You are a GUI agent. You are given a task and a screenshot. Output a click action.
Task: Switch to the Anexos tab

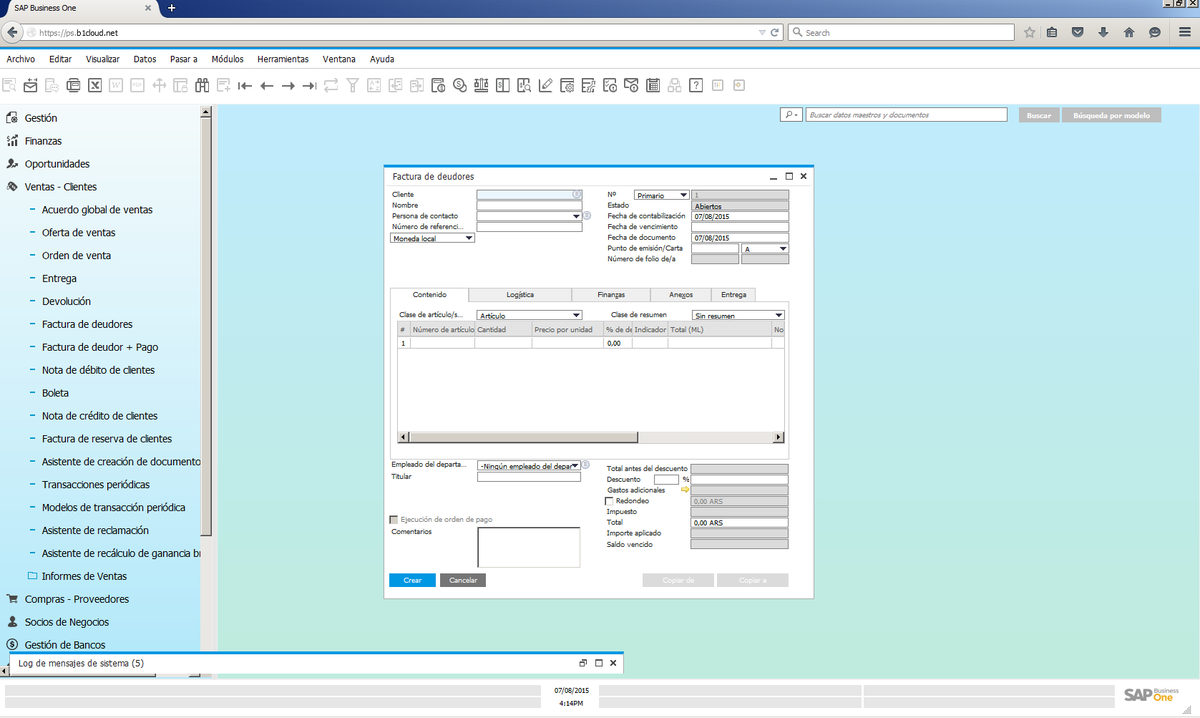(x=681, y=295)
